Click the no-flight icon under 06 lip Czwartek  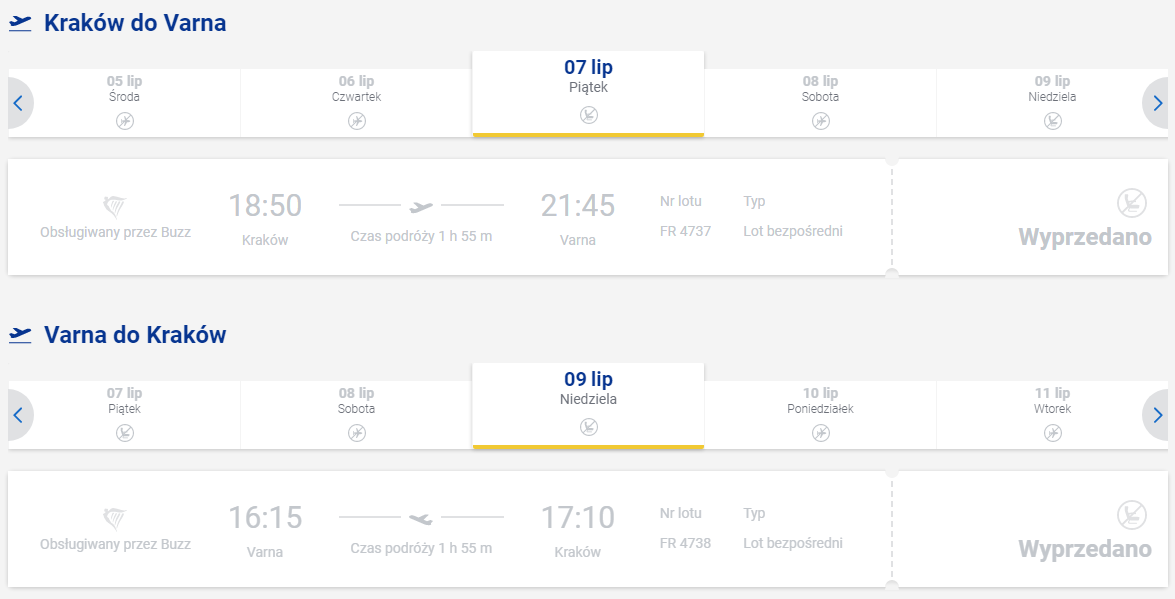[x=357, y=121]
